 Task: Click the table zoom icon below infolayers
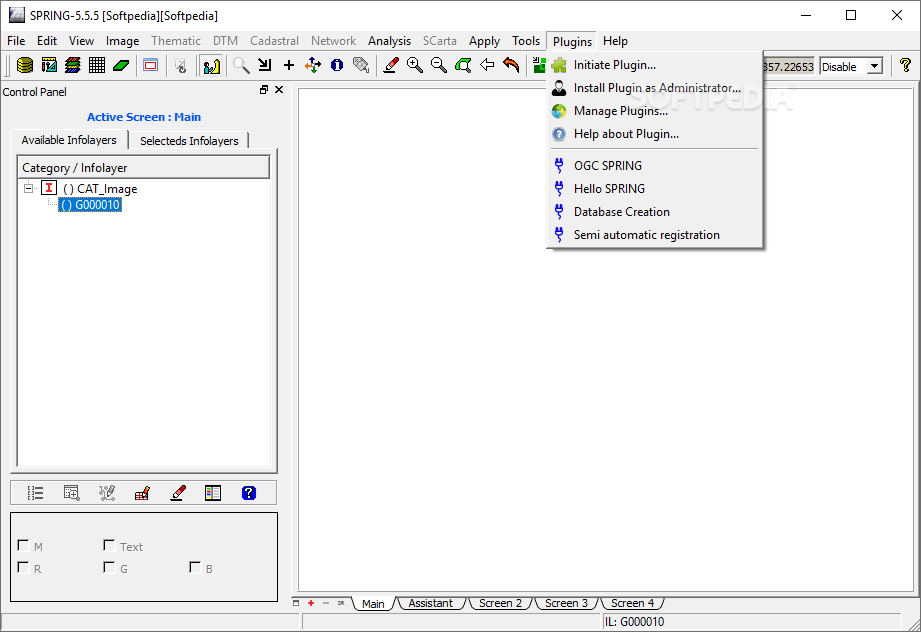pos(71,493)
